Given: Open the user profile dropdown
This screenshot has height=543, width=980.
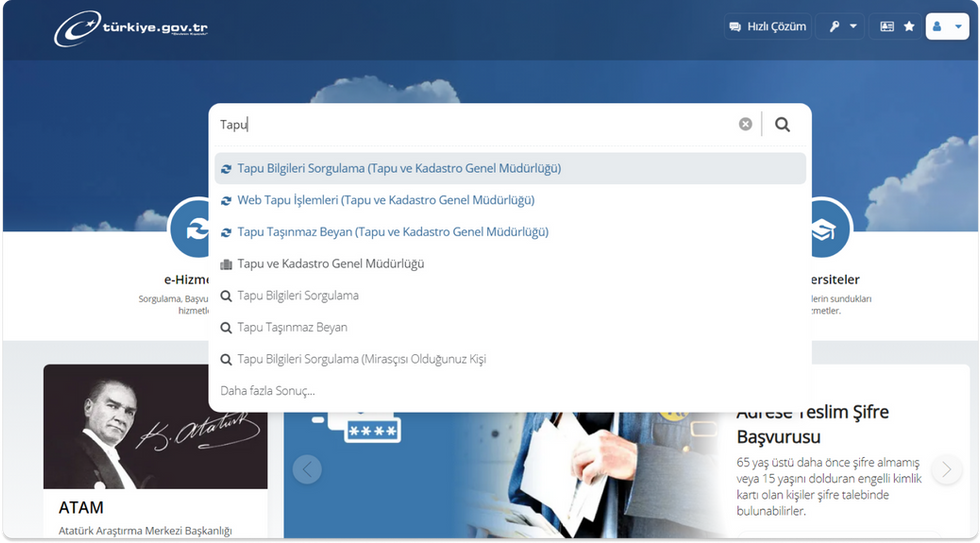Looking at the screenshot, I should click(947, 26).
